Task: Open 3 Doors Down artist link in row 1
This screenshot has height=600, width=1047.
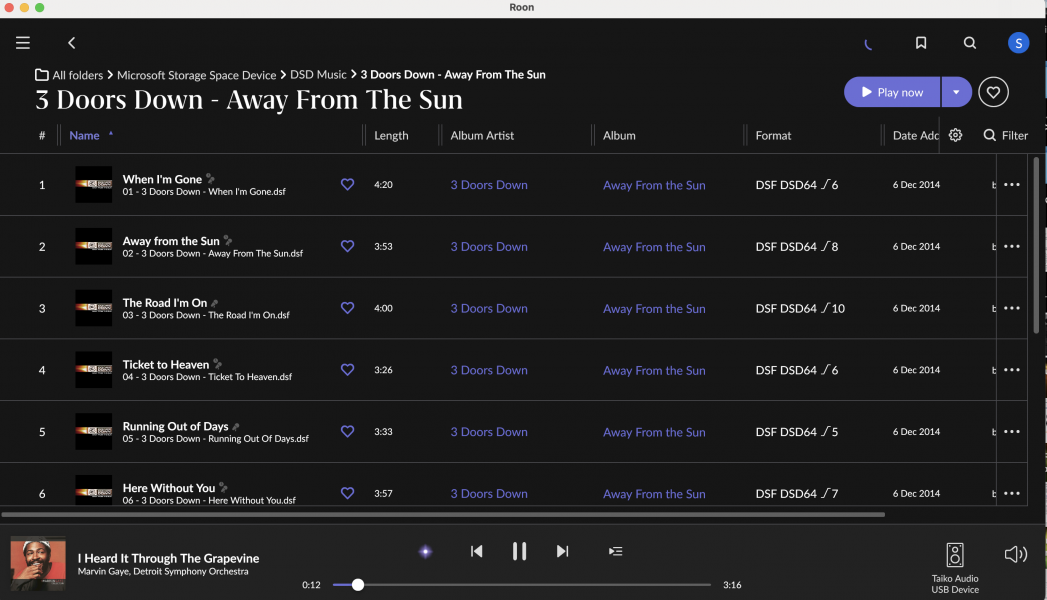Action: coord(489,185)
